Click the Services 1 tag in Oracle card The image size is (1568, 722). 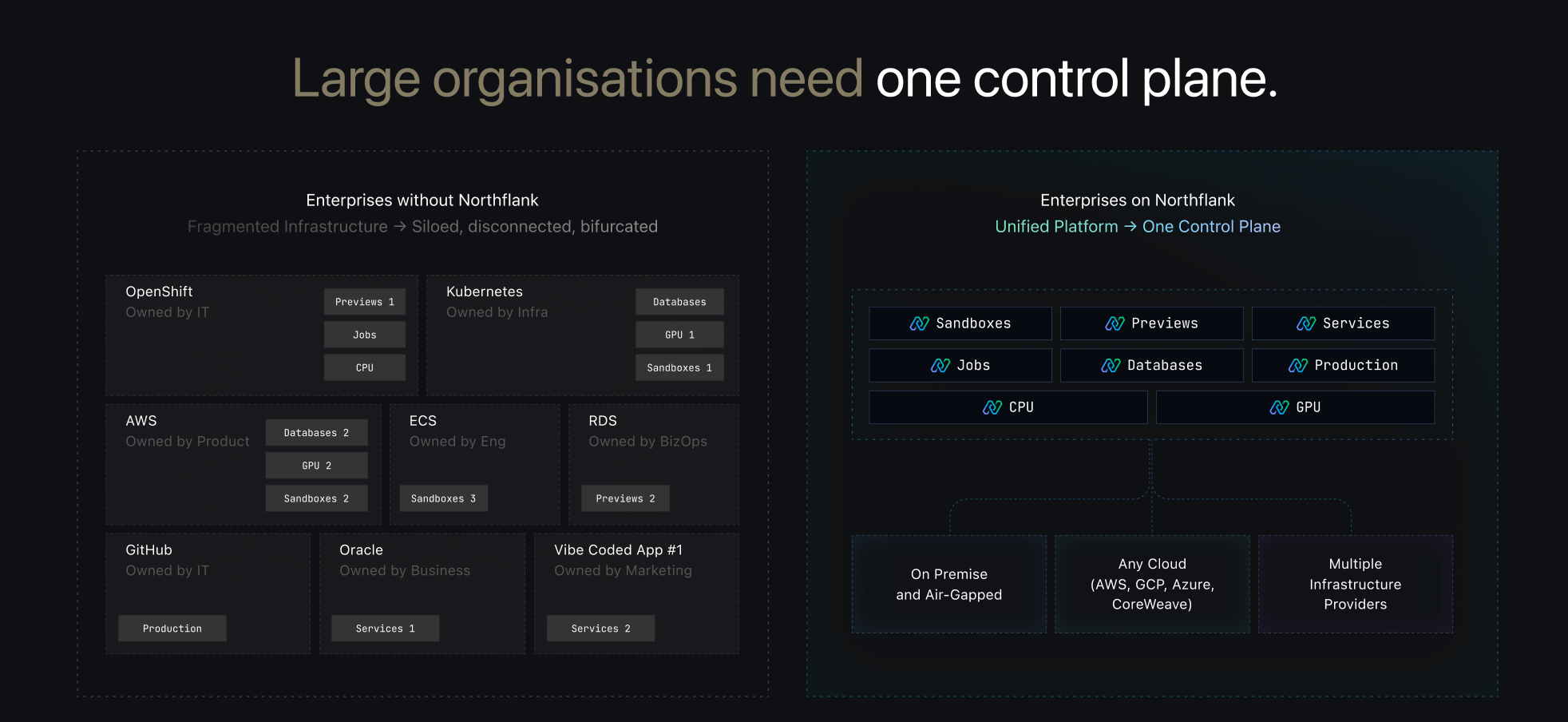point(385,629)
